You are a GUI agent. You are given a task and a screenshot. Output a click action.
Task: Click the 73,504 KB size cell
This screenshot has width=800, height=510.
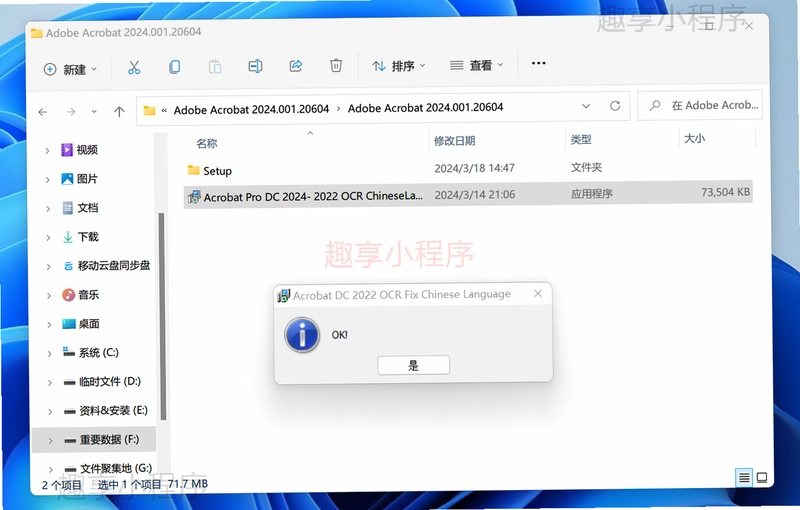726,192
